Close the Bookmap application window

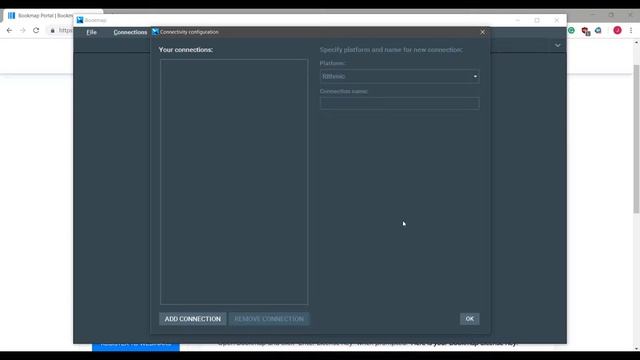[557, 20]
